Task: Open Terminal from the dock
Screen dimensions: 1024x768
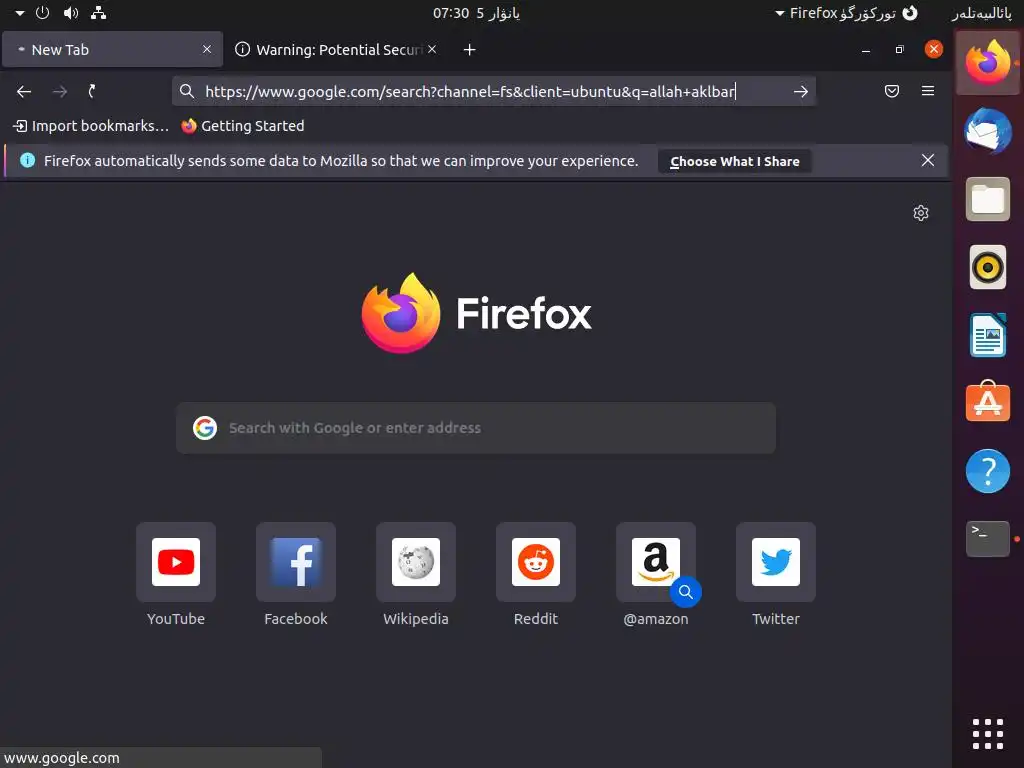Action: 987,539
